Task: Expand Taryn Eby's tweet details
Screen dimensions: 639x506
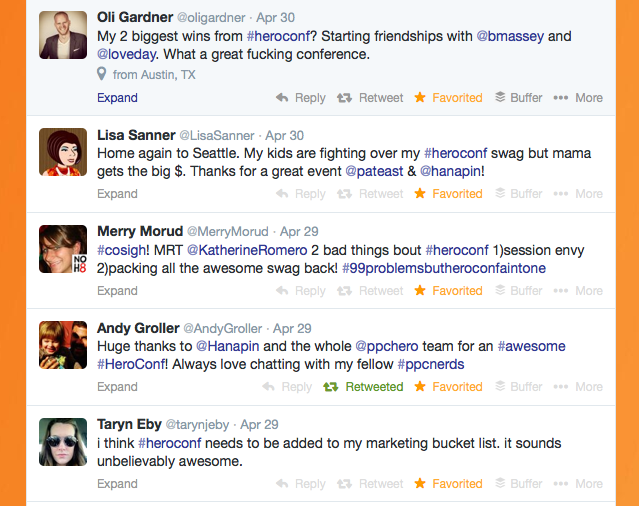Action: [117, 484]
